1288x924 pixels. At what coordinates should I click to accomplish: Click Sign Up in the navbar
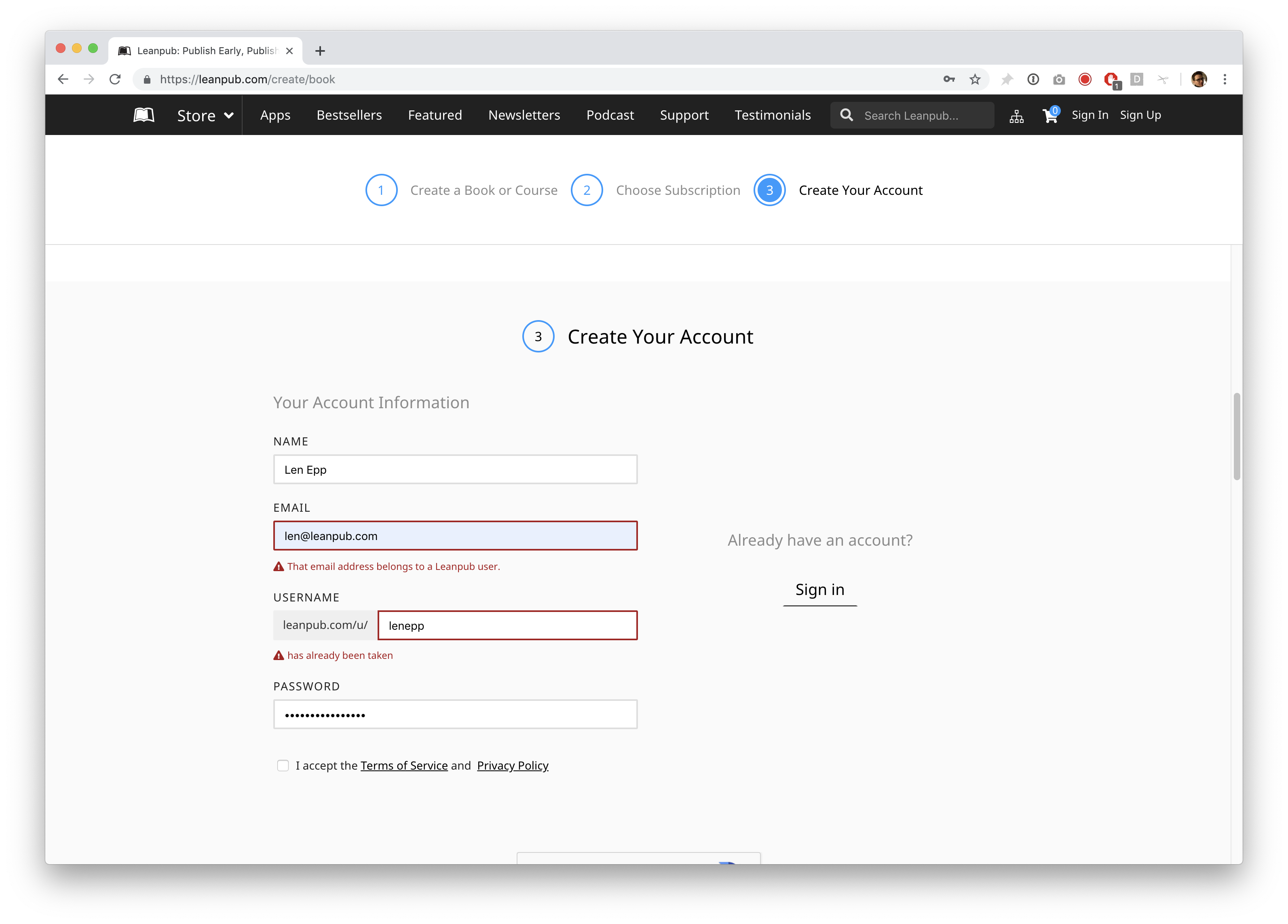[1140, 115]
